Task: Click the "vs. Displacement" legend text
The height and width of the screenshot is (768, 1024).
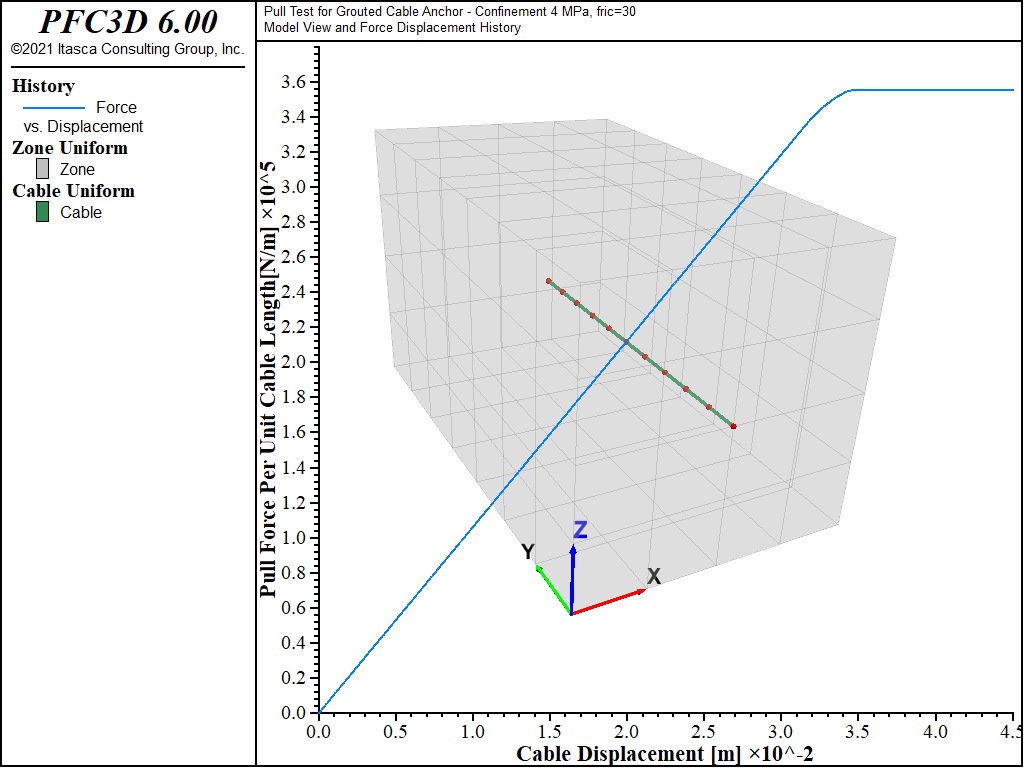Action: pyautogui.click(x=83, y=127)
